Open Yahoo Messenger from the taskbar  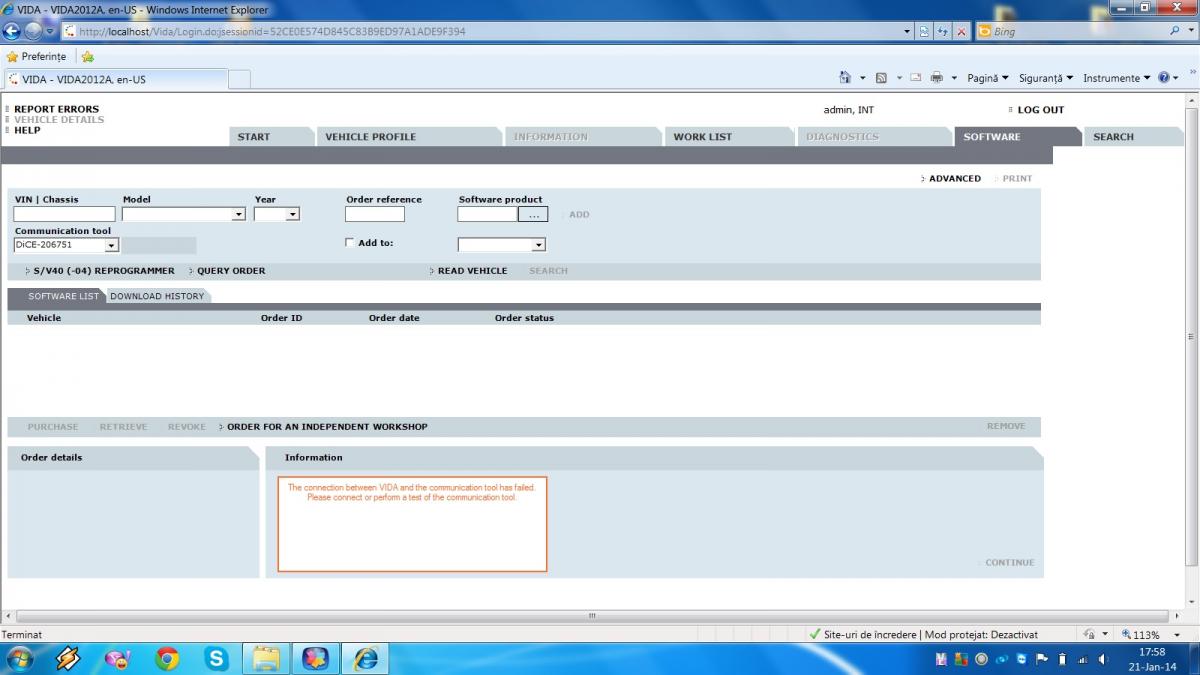tap(118, 658)
